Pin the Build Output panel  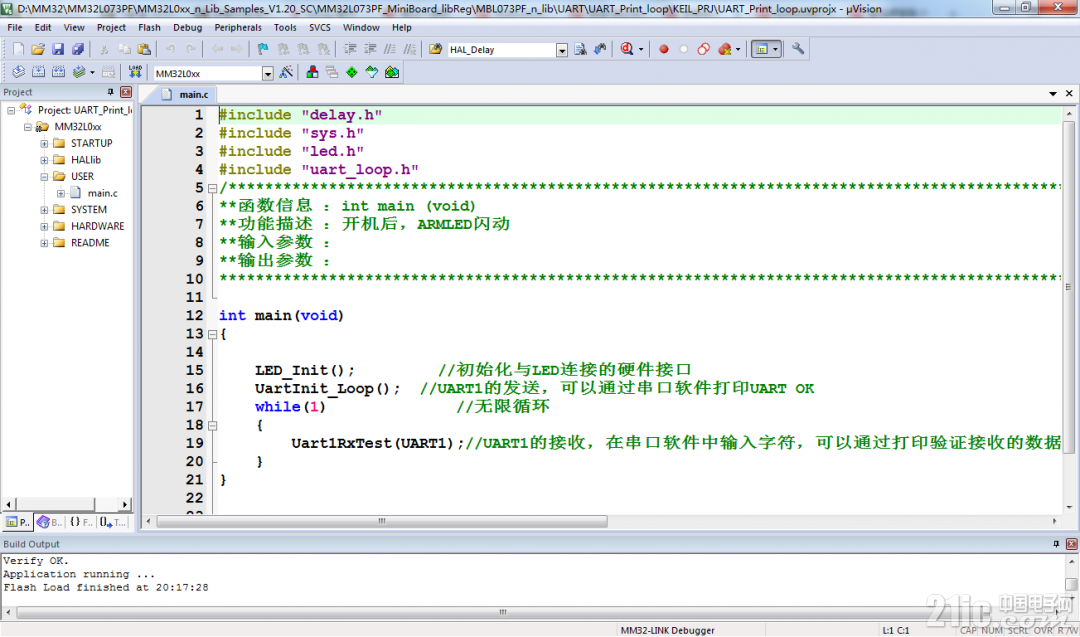click(x=1056, y=544)
